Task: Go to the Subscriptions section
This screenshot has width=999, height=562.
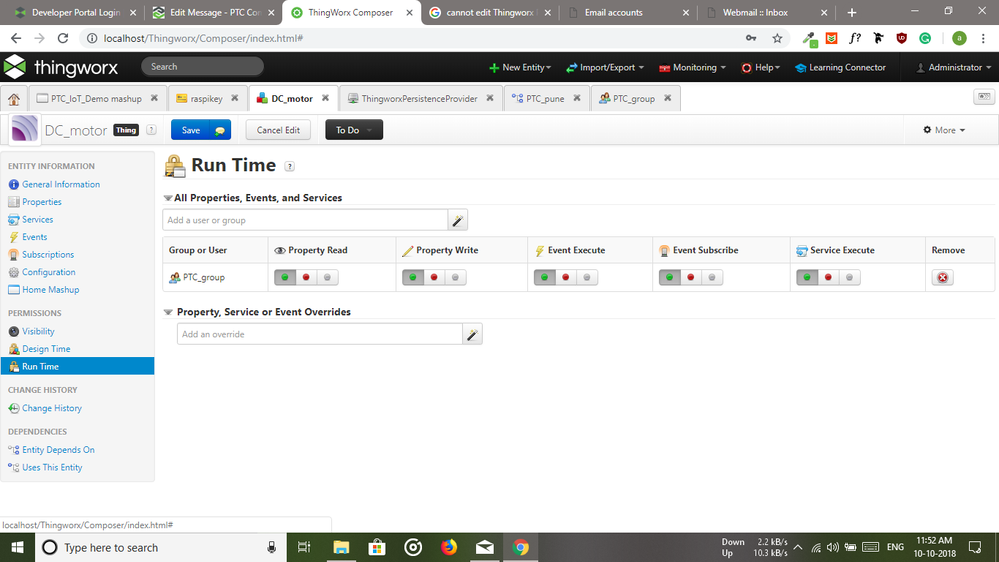Action: coord(48,255)
